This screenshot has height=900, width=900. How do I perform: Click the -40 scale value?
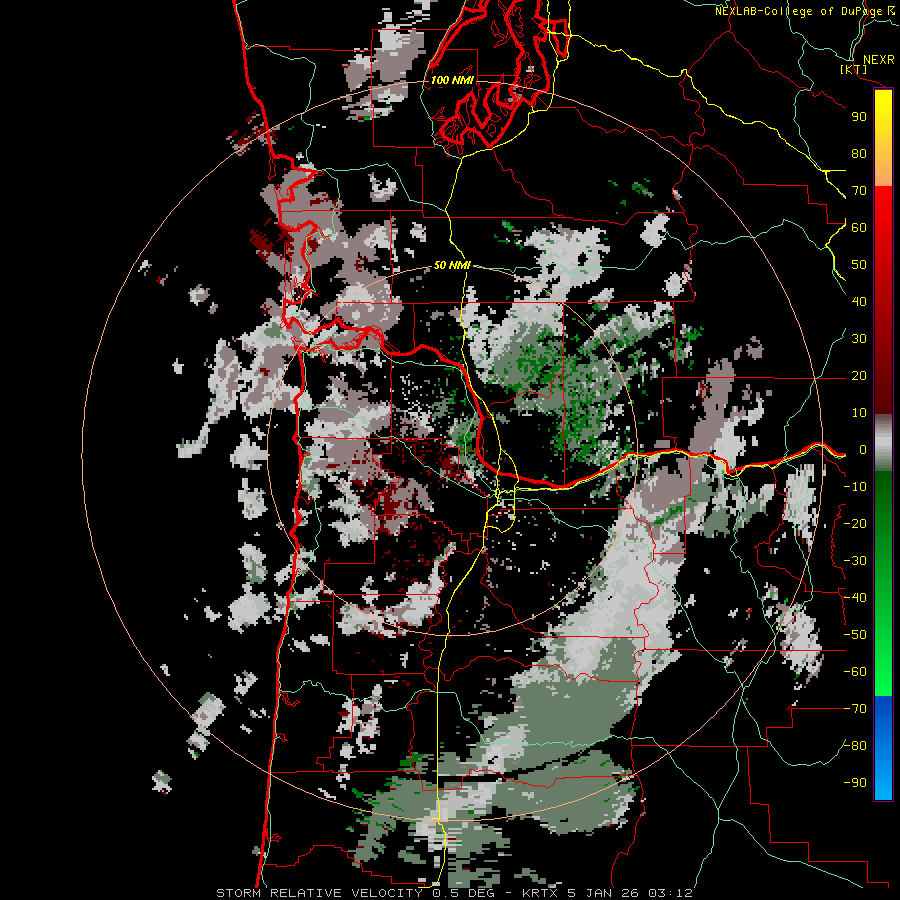855,598
